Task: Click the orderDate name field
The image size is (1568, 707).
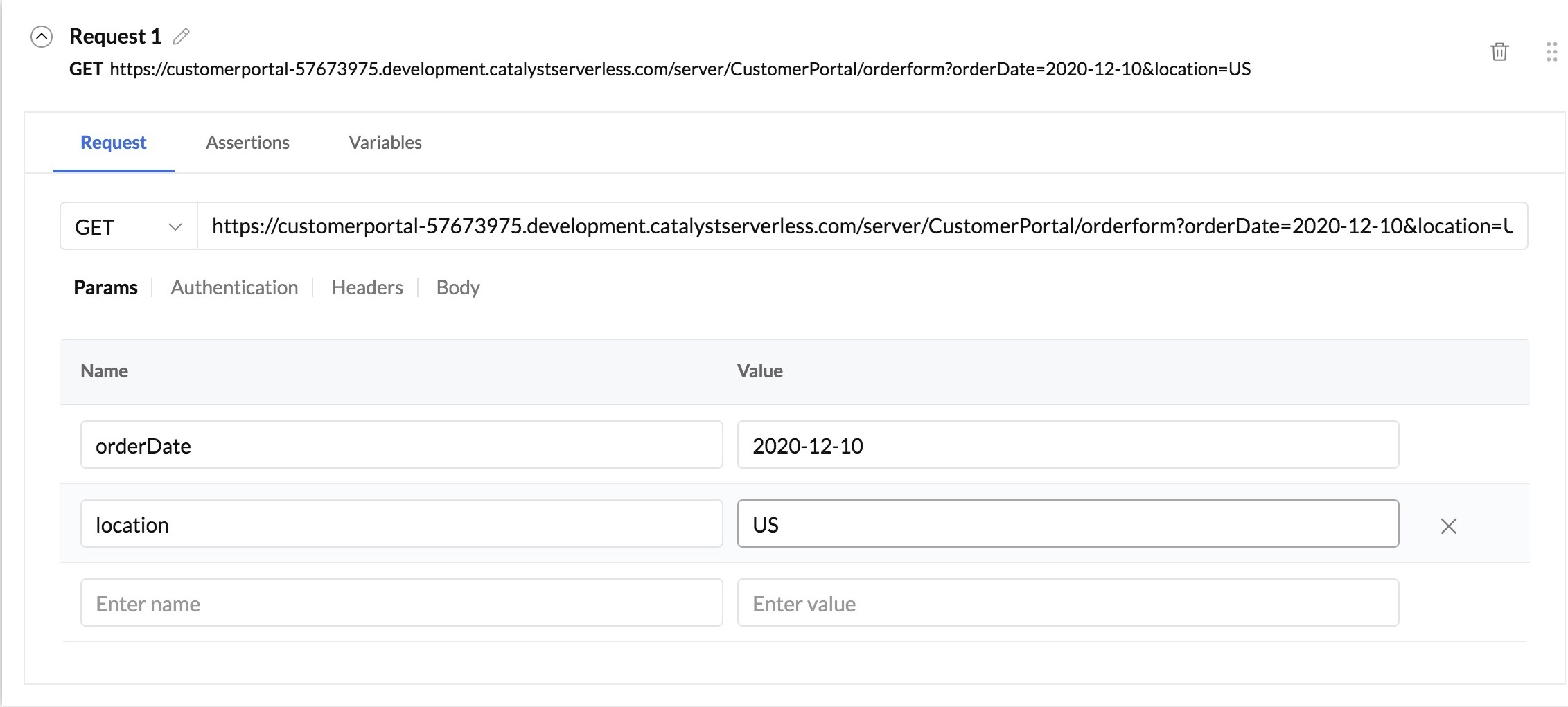Action: [x=401, y=445]
